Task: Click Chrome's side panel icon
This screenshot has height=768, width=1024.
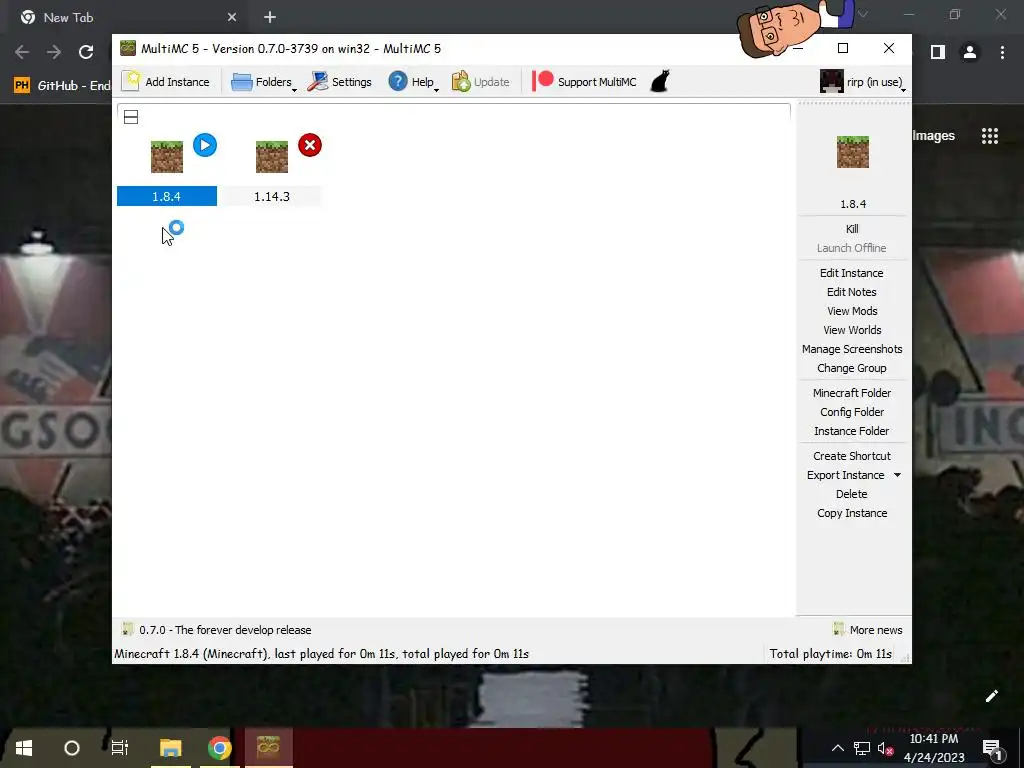Action: 938,52
